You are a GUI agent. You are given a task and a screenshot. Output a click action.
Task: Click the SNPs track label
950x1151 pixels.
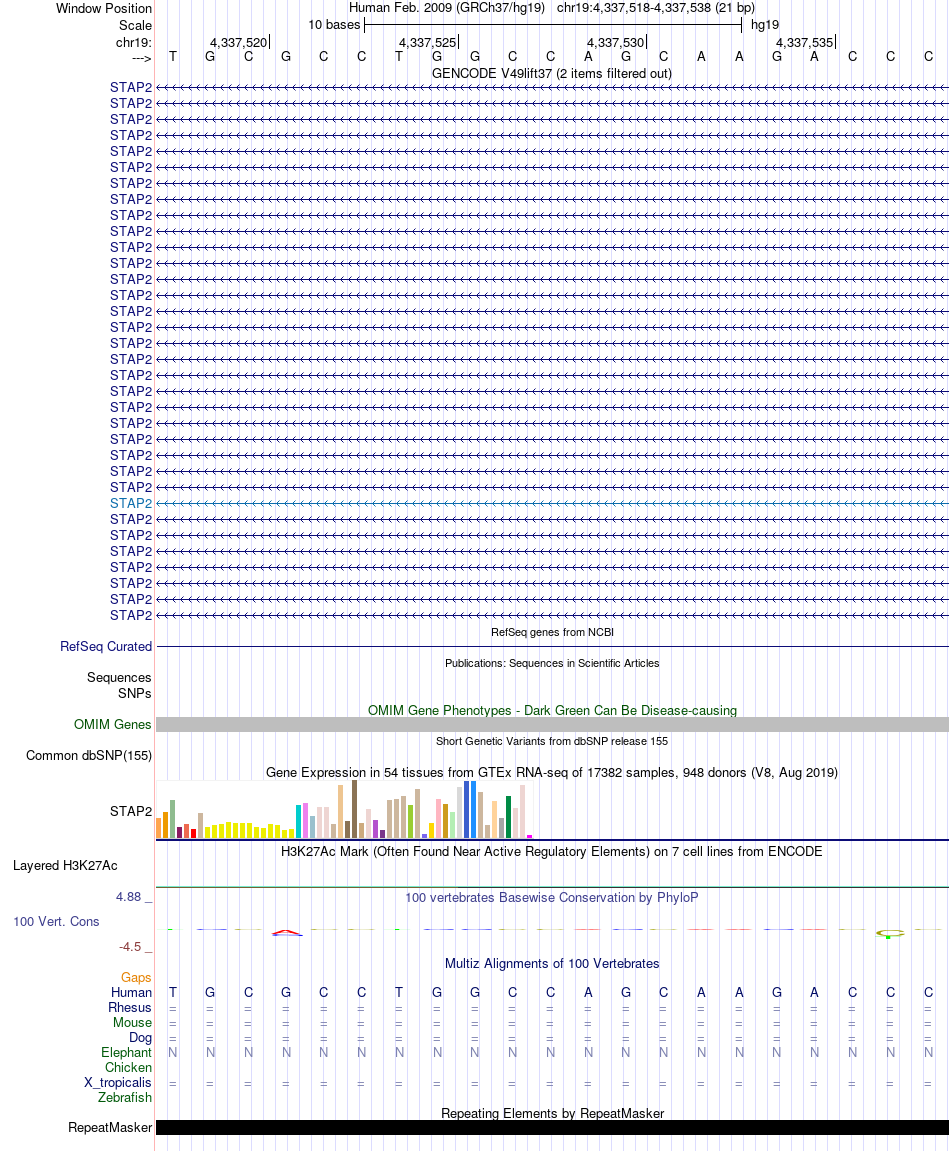[x=134, y=693]
